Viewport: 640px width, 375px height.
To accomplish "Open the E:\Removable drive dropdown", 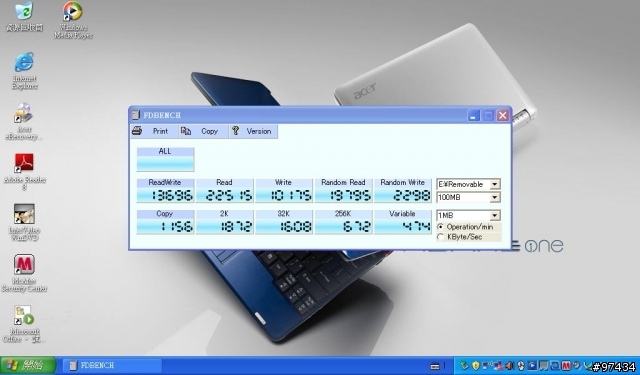I will click(494, 184).
